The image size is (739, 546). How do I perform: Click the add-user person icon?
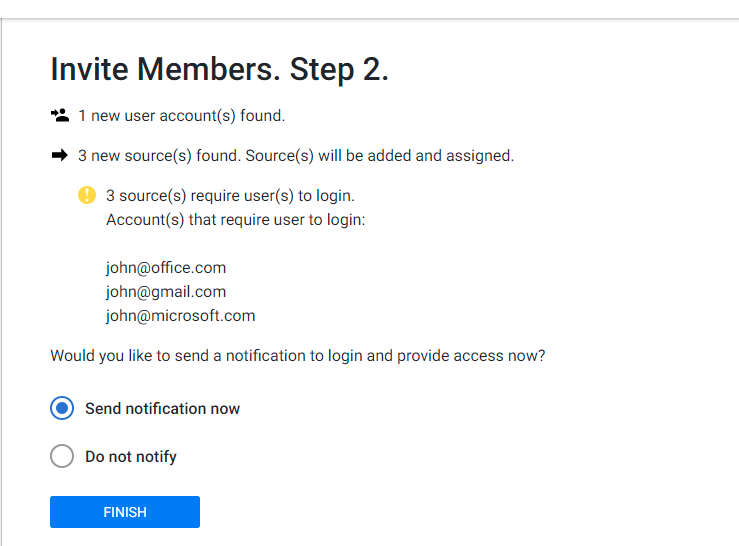(60, 115)
